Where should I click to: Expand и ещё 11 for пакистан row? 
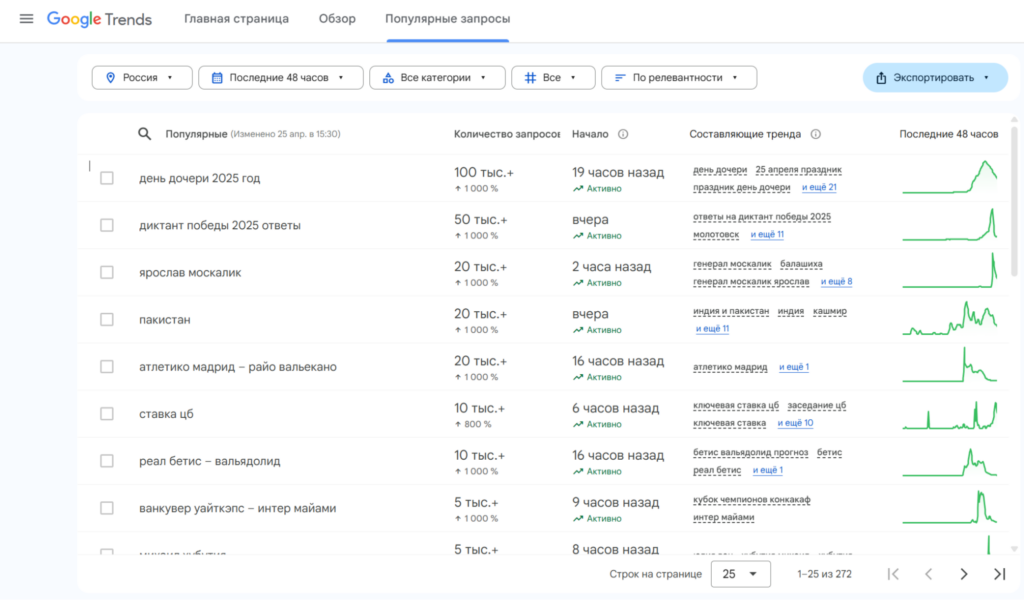[712, 328]
